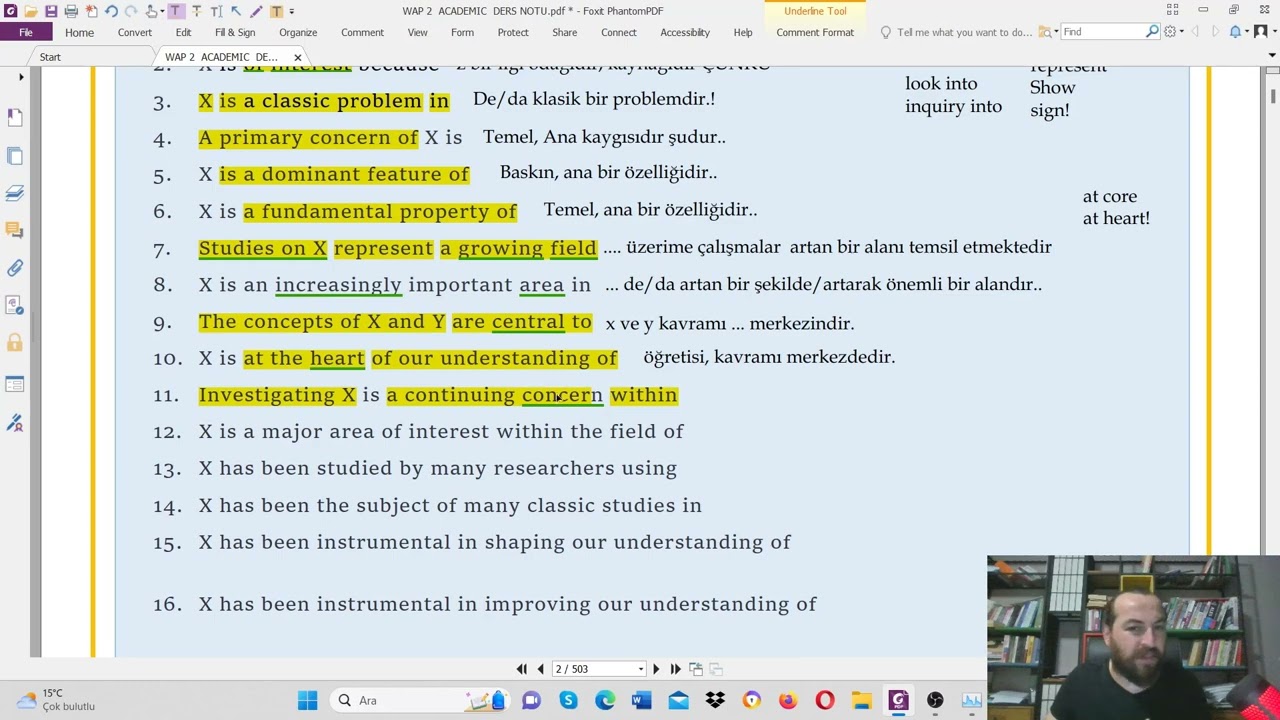This screenshot has height=720, width=1280.
Task: Pick the Select Annotation arrow tool
Action: (x=236, y=11)
